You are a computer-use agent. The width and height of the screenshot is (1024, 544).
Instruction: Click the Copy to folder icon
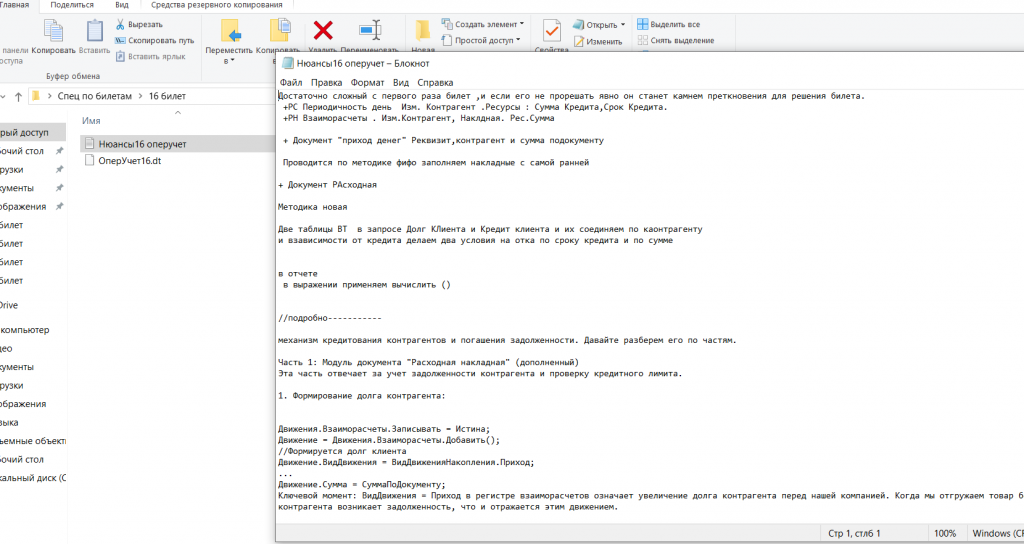pos(280,31)
